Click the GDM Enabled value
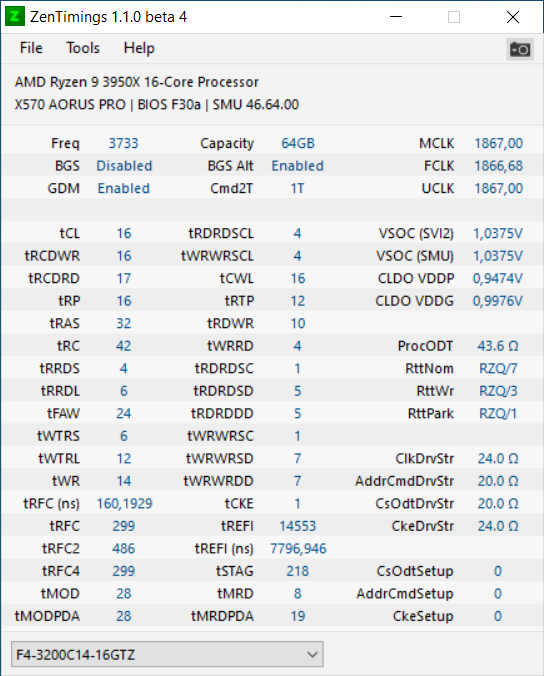This screenshot has width=544, height=676. coord(124,188)
